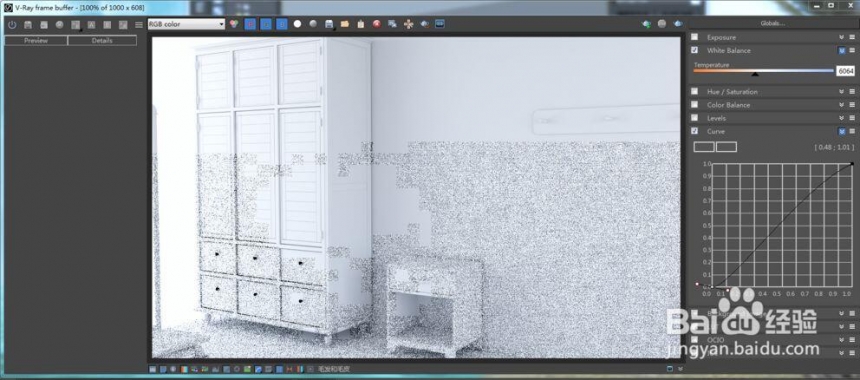Click the gray sphere icon near Globals
860x380 pixels.
coord(662,24)
